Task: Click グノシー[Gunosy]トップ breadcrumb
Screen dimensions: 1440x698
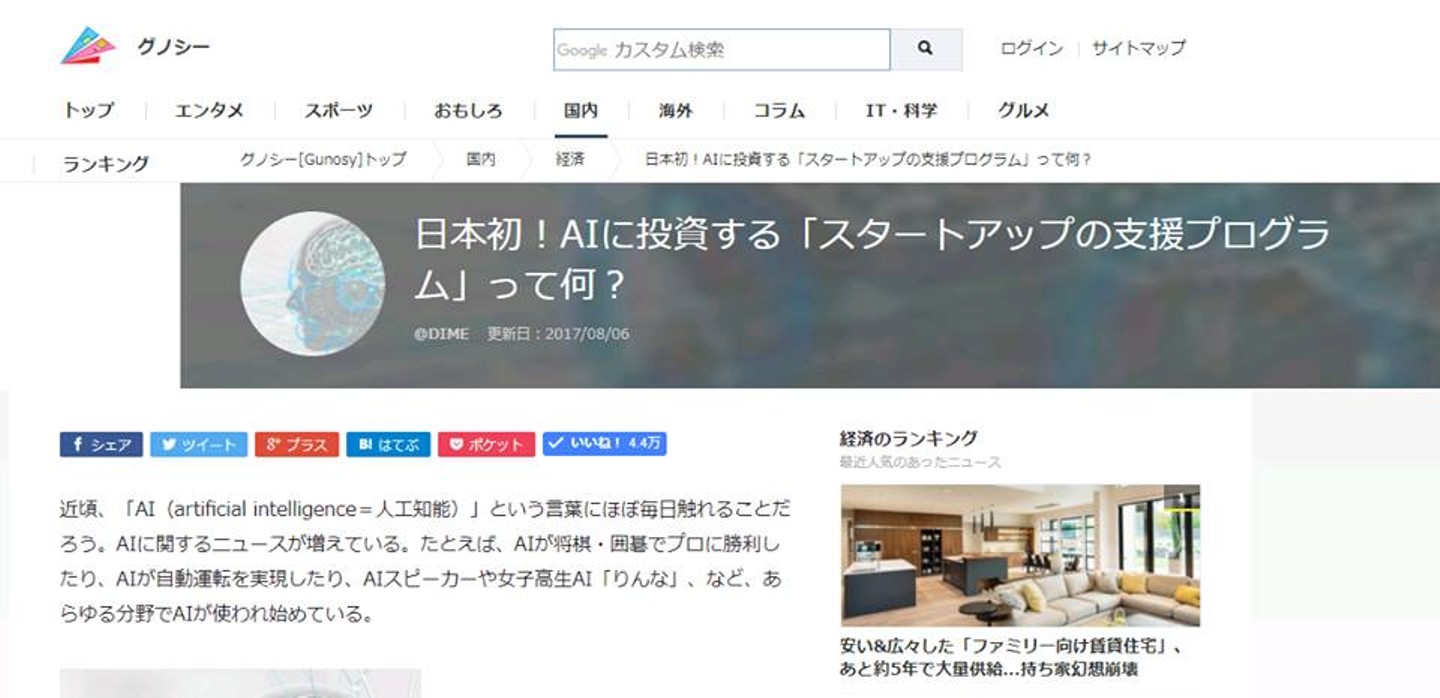Action: 322,159
